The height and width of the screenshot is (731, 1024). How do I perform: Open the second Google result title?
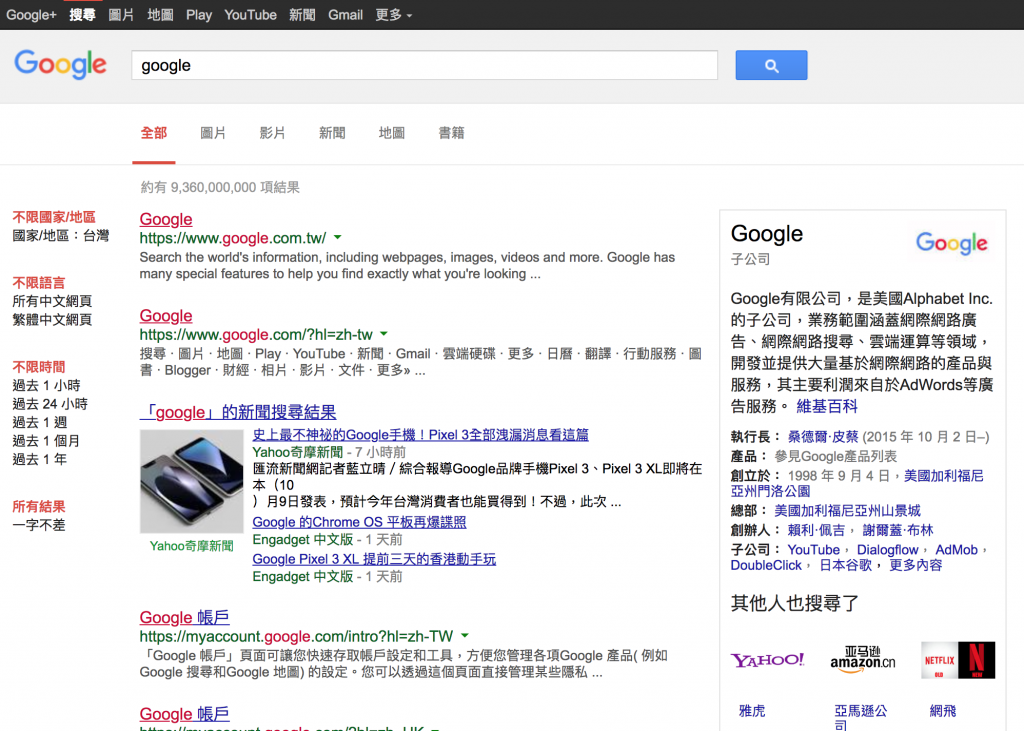[166, 316]
